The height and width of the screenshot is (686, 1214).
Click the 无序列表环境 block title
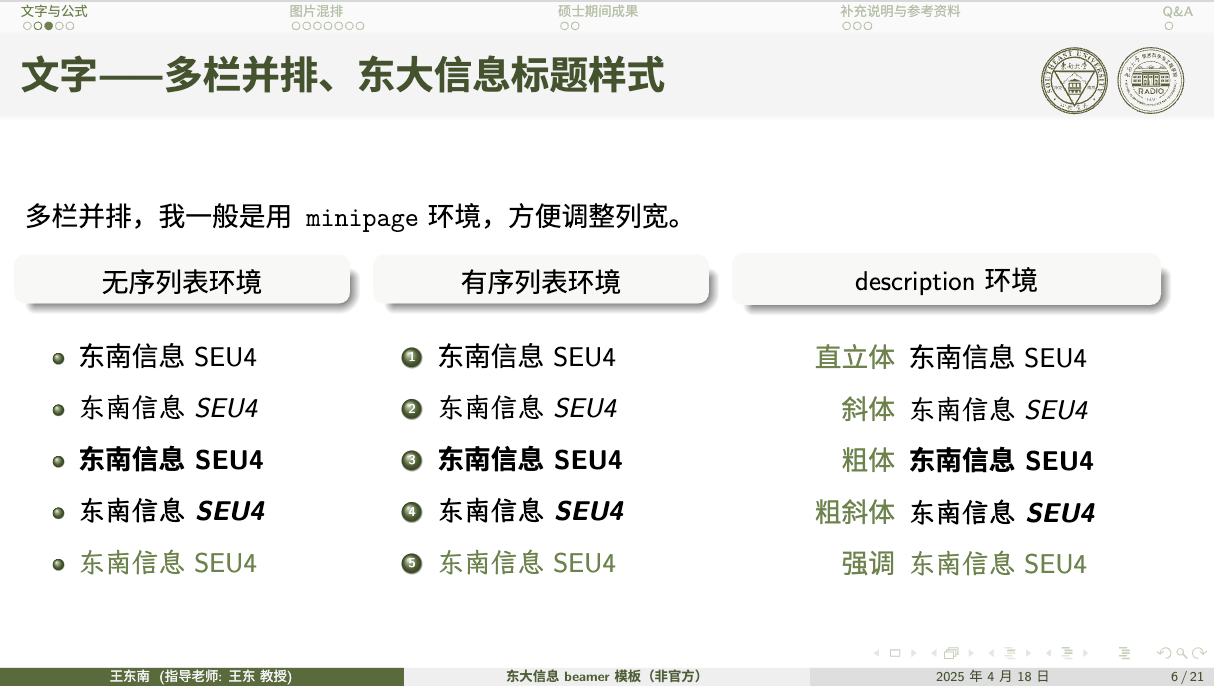181,282
